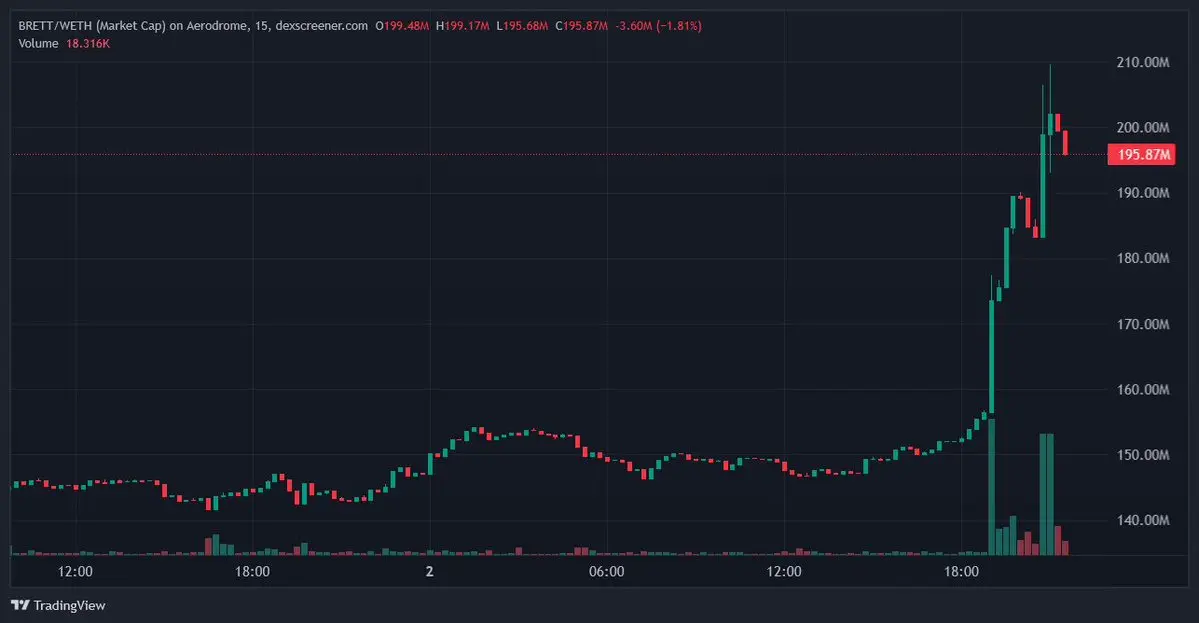The image size is (1199, 623).
Task: Click the 150.00M price axis label
Action: click(x=1142, y=455)
